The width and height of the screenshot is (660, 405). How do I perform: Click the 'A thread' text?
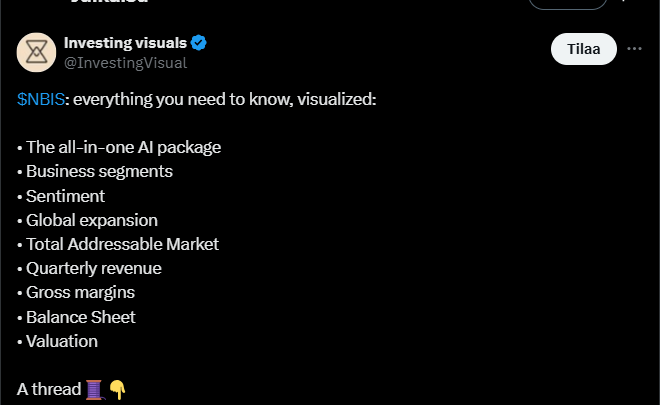[x=48, y=389]
